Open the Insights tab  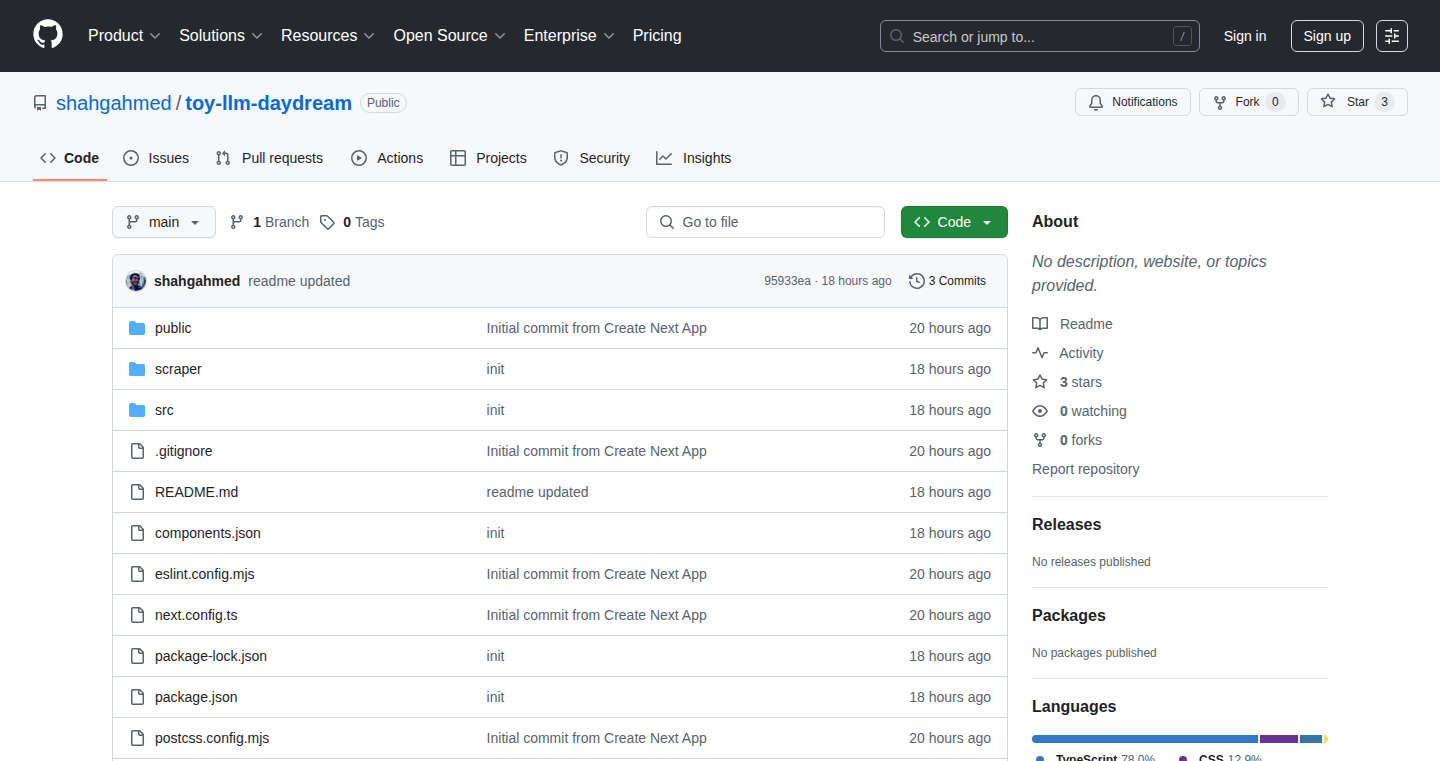694,158
